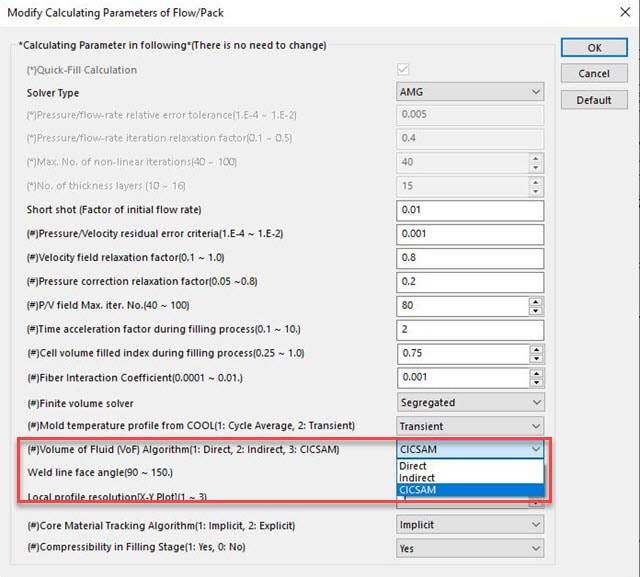Open the Solver Type AMG dropdown

point(470,92)
